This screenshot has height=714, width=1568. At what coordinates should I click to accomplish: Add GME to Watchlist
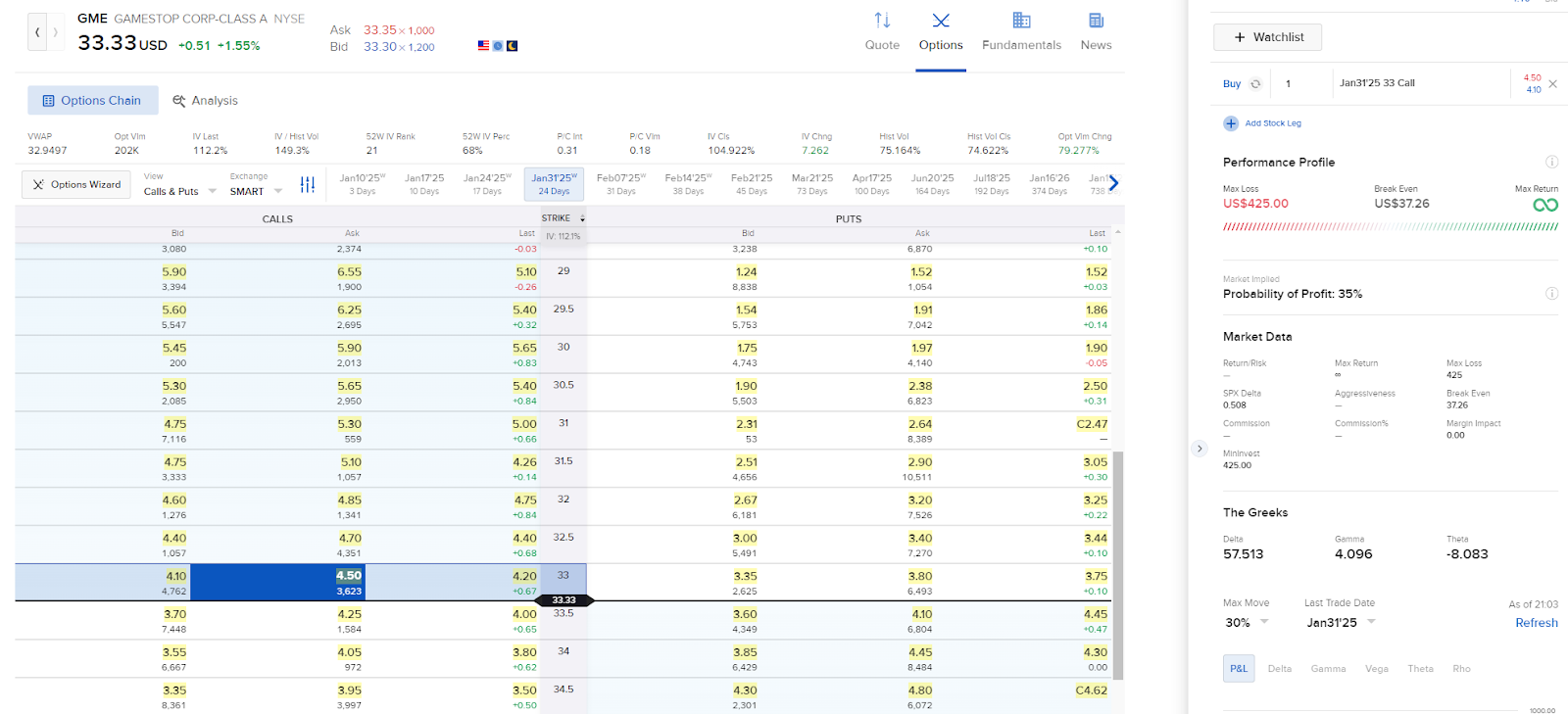1267,37
